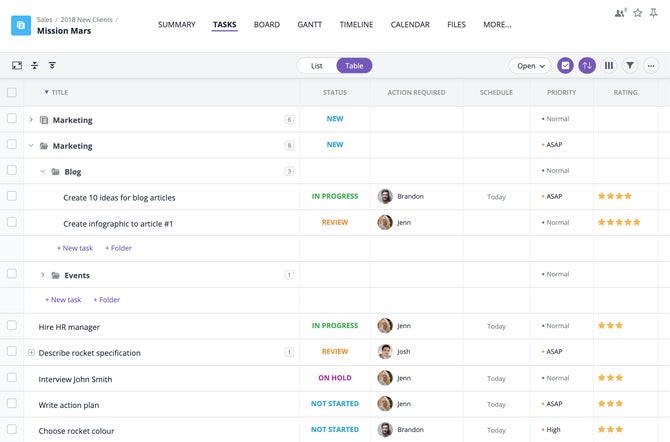Sort by the Title column arrow
The image size is (670, 442).
click(46, 92)
